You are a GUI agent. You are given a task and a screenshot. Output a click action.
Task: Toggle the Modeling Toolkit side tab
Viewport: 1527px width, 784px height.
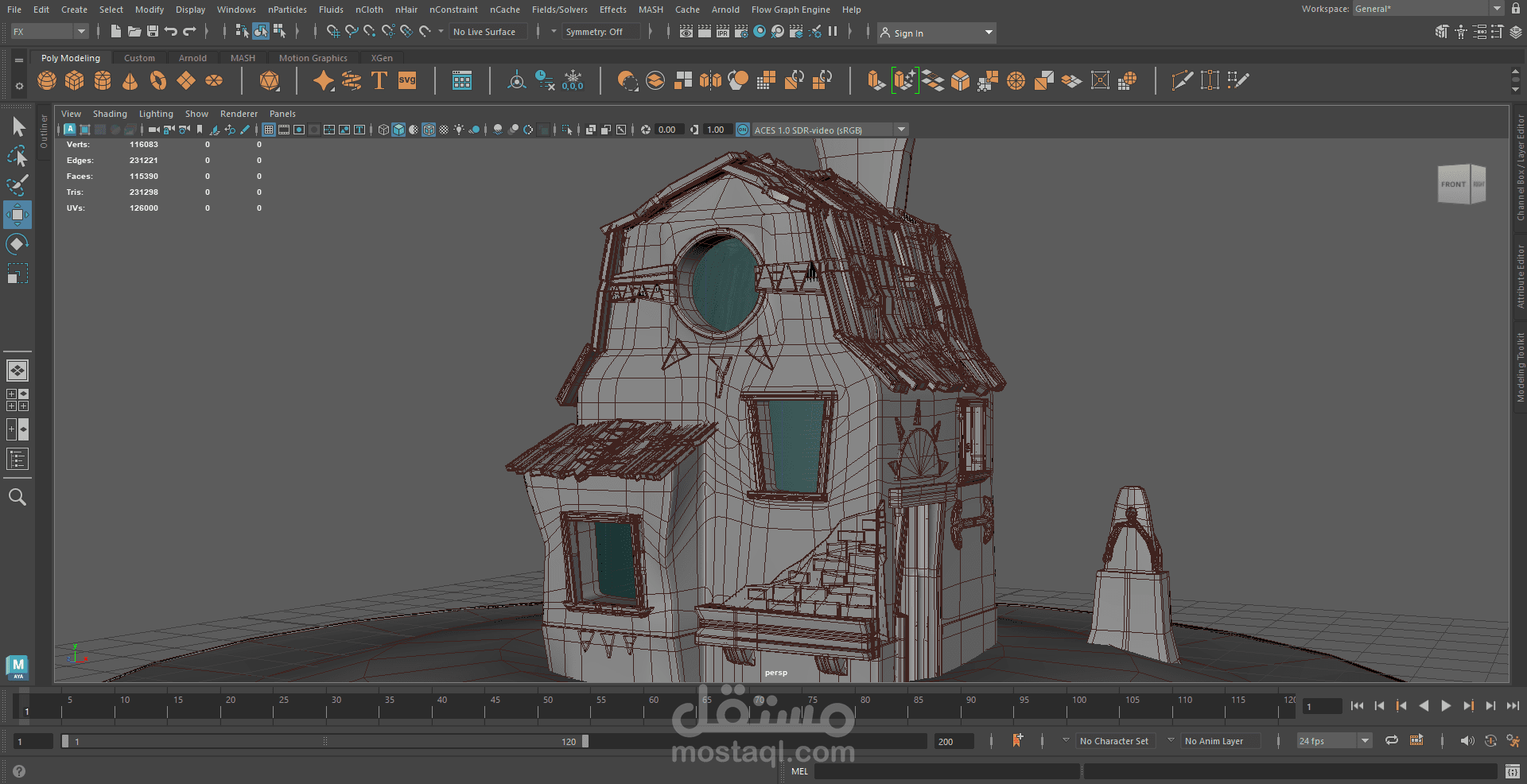[1520, 367]
